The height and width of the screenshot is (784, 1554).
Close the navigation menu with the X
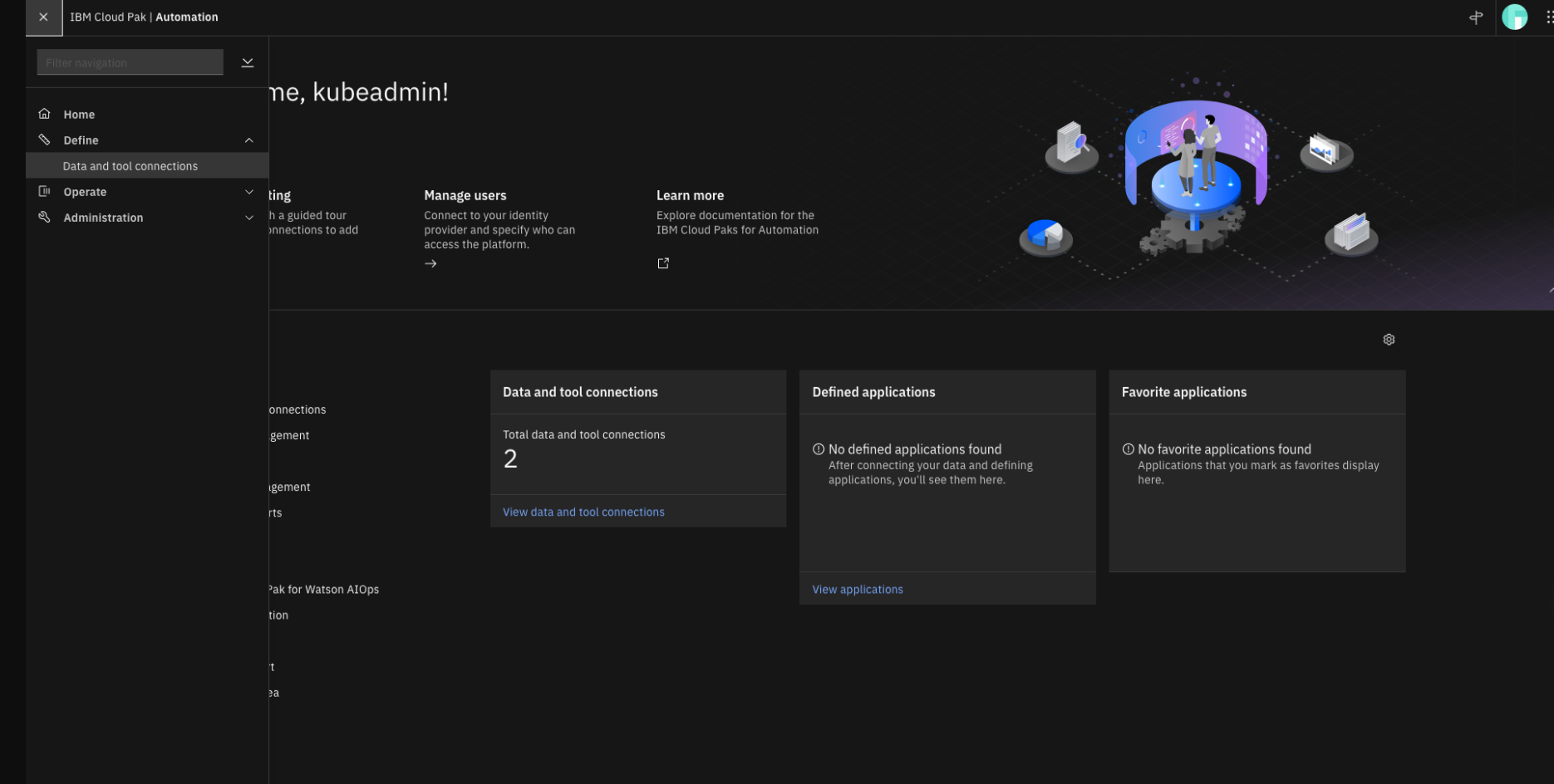[43, 17]
